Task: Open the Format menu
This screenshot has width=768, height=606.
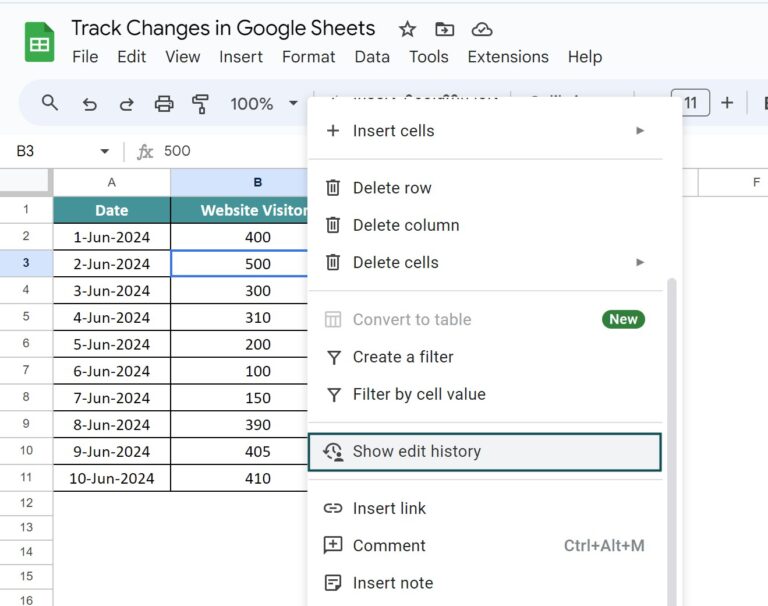Action: tap(309, 57)
